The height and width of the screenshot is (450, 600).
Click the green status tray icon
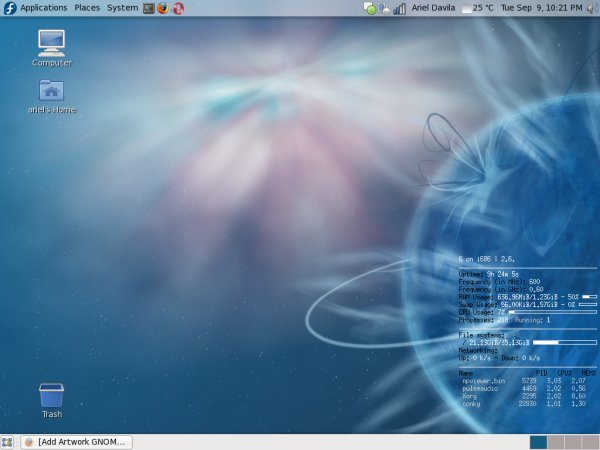(x=370, y=8)
